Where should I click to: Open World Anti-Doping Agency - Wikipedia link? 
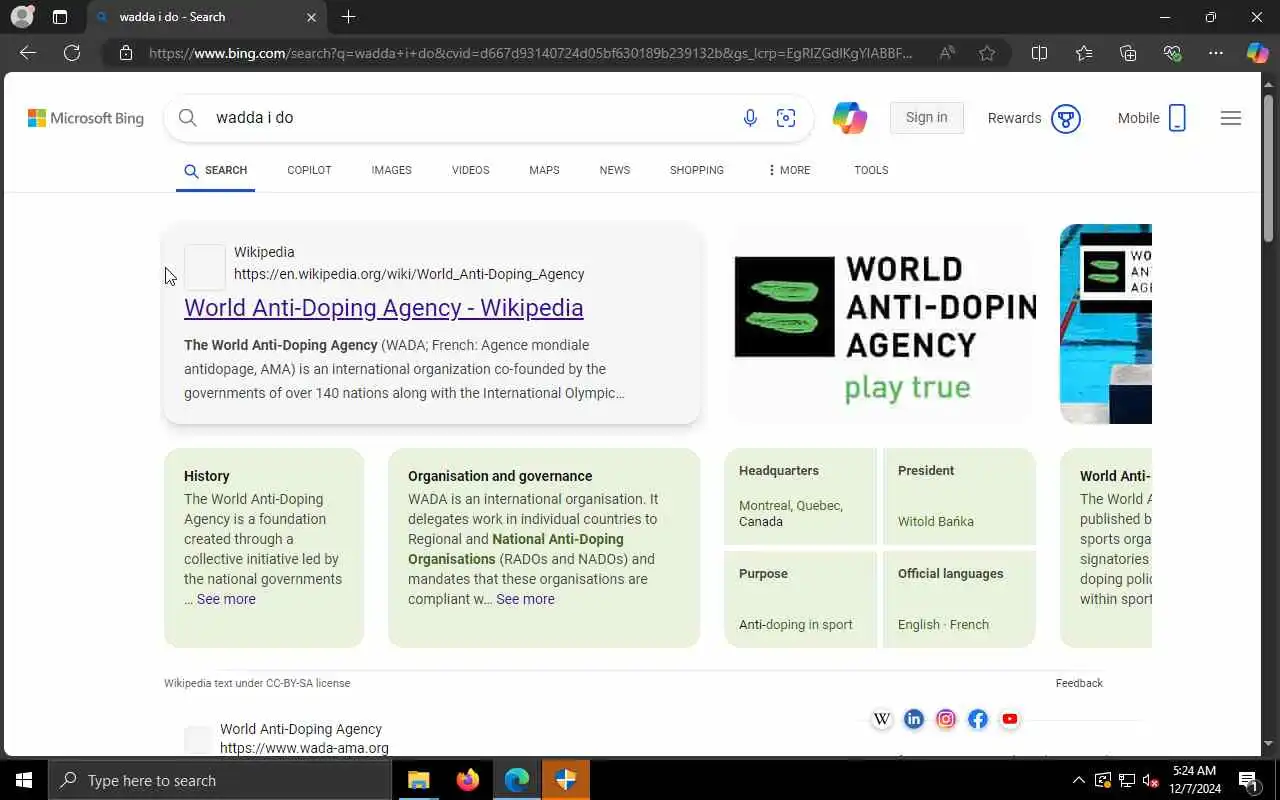383,308
